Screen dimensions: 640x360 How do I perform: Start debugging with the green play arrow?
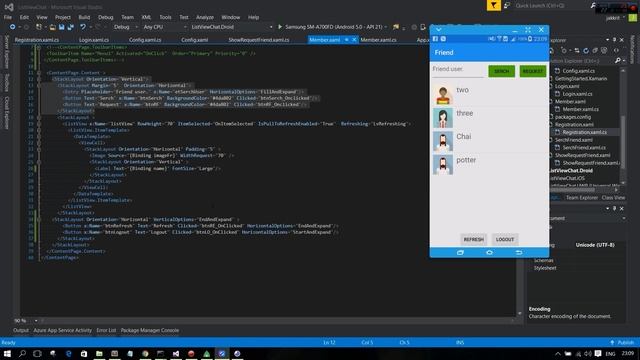pyautogui.click(x=280, y=27)
